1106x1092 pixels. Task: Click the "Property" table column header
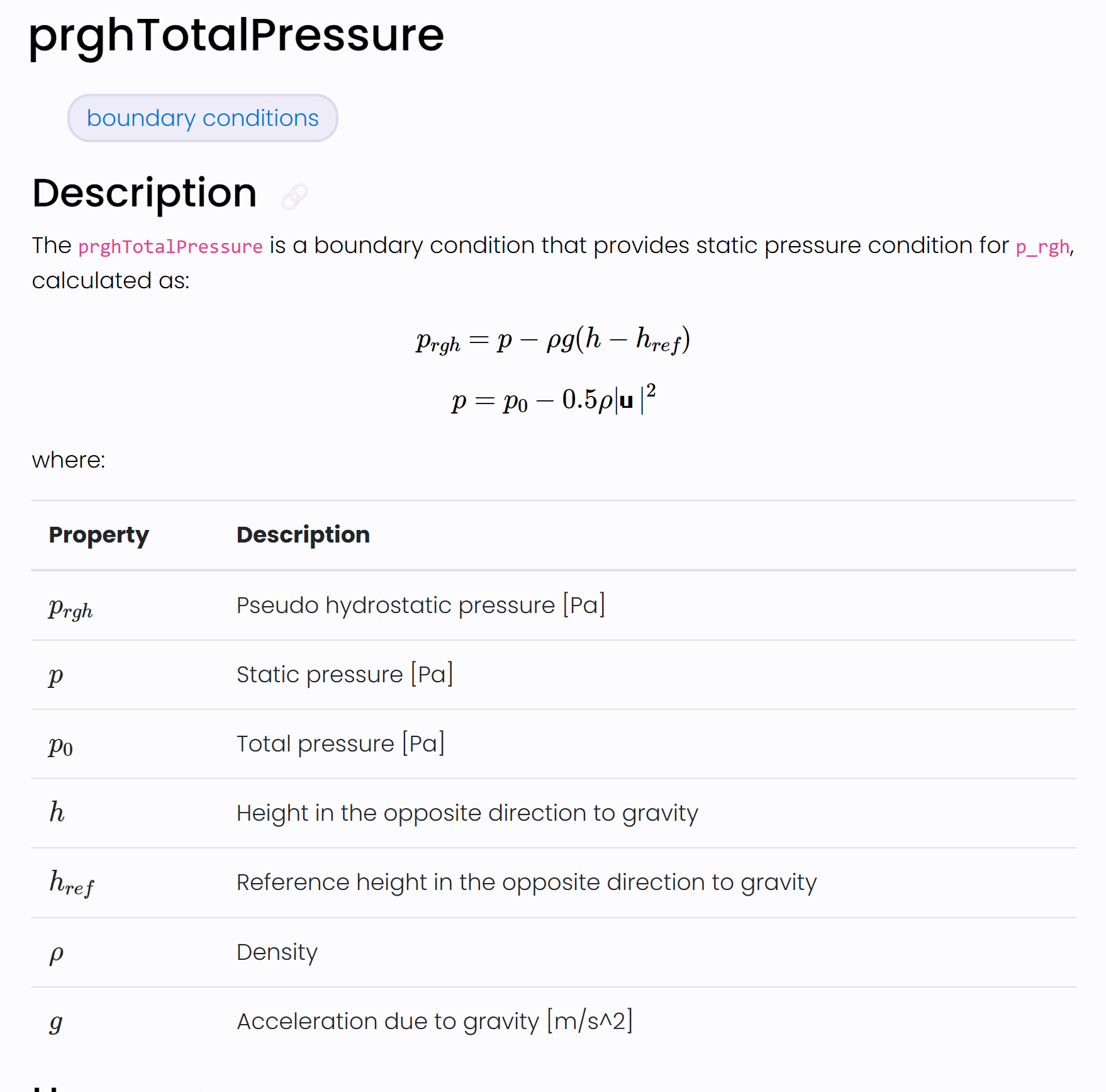(99, 535)
